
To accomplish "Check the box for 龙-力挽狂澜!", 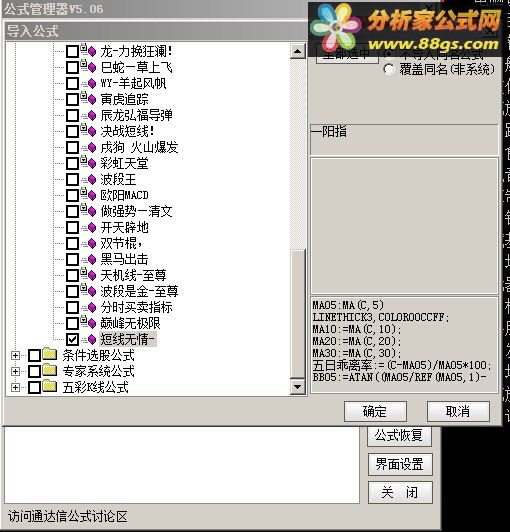I will coord(72,52).
